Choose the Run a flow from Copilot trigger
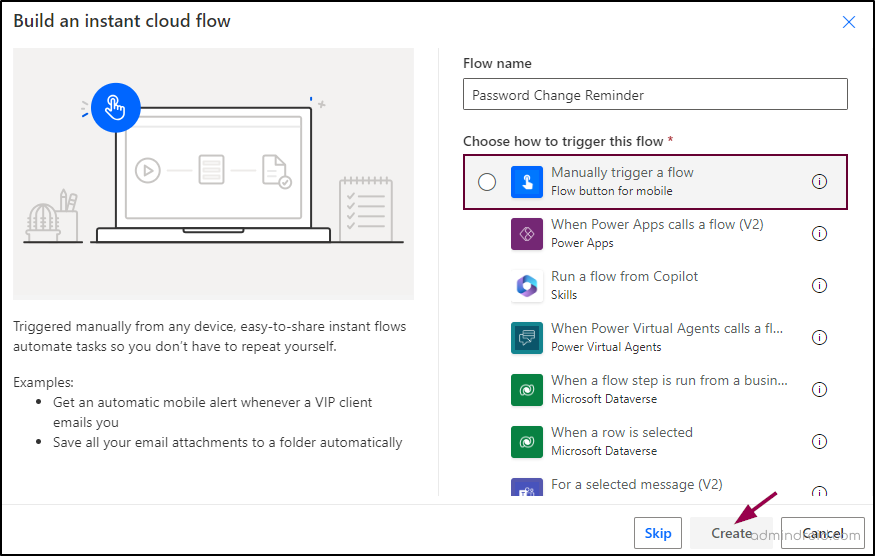Viewport: 875px width, 556px height. pyautogui.click(x=624, y=277)
